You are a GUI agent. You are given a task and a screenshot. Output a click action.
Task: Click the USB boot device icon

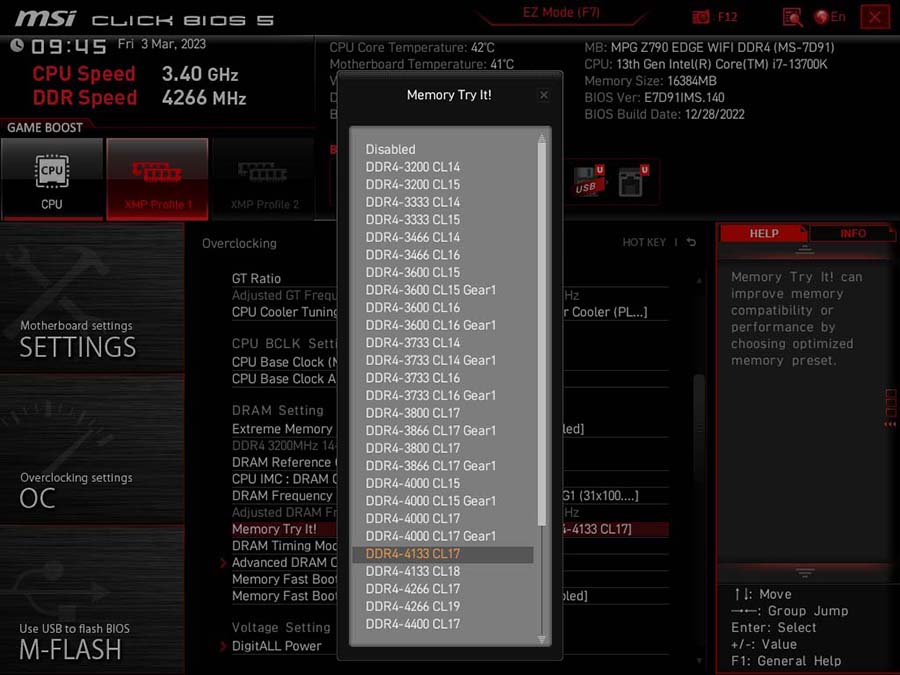coord(589,182)
